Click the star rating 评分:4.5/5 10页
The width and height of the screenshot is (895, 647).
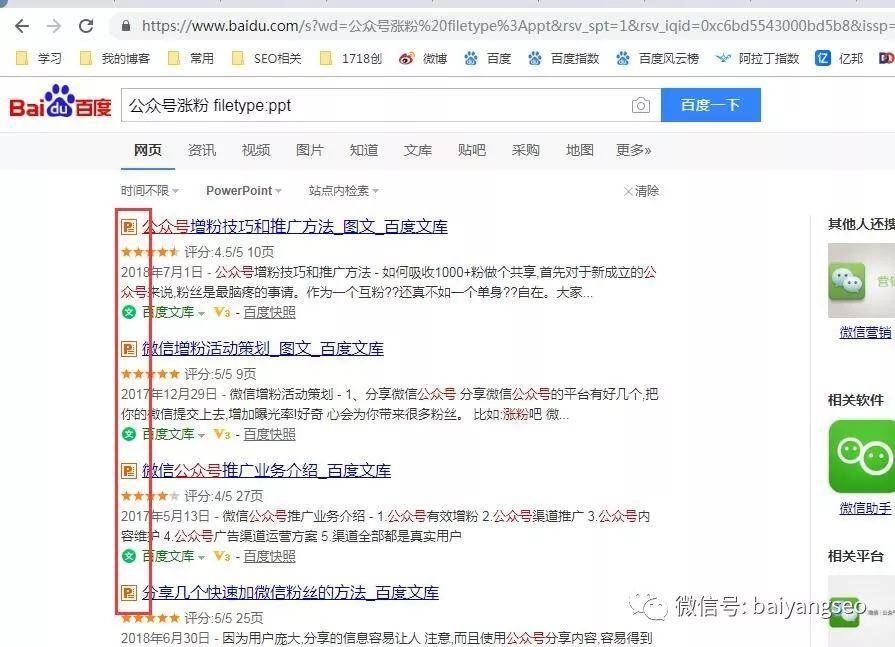pos(197,252)
